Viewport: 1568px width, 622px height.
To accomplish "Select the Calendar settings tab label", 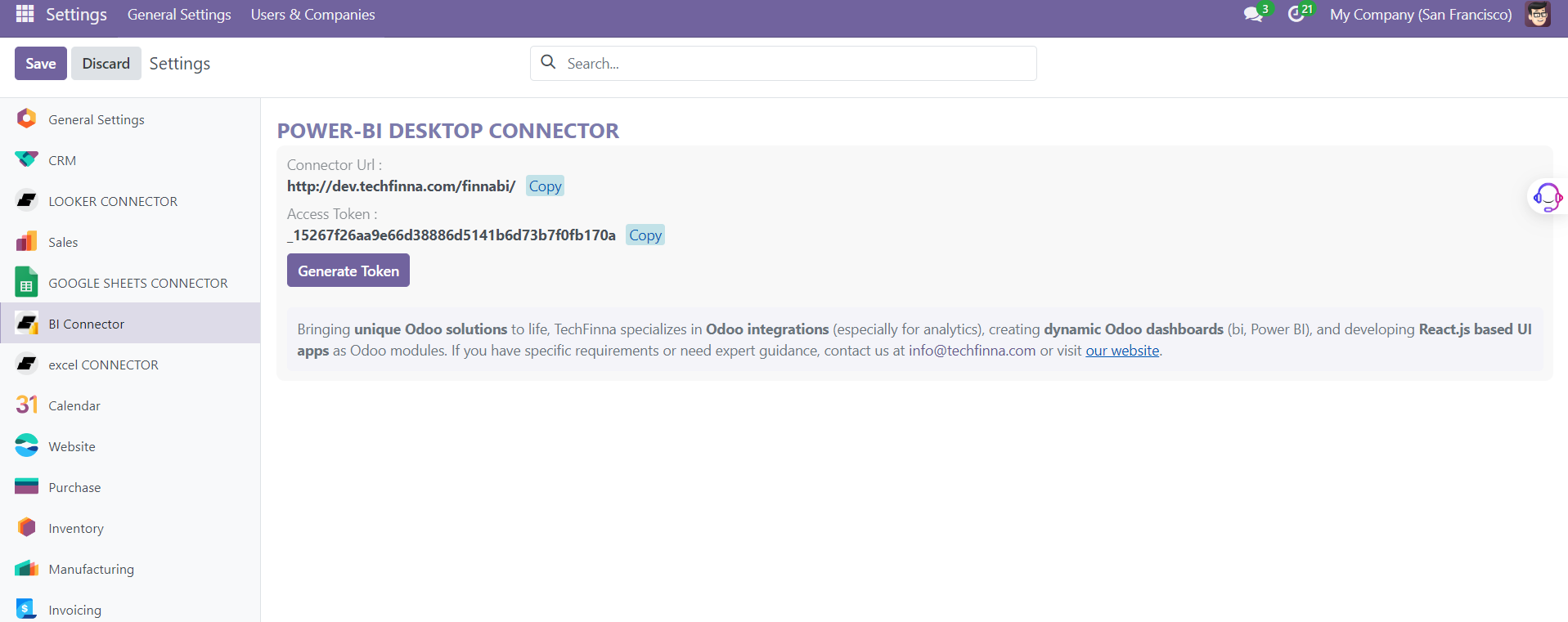I will pyautogui.click(x=74, y=405).
